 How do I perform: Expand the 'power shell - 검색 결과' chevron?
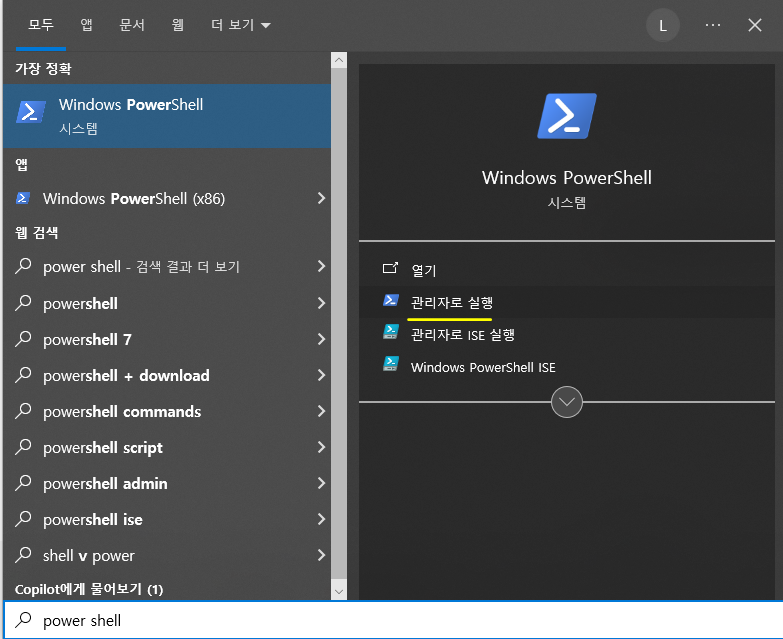tap(322, 267)
